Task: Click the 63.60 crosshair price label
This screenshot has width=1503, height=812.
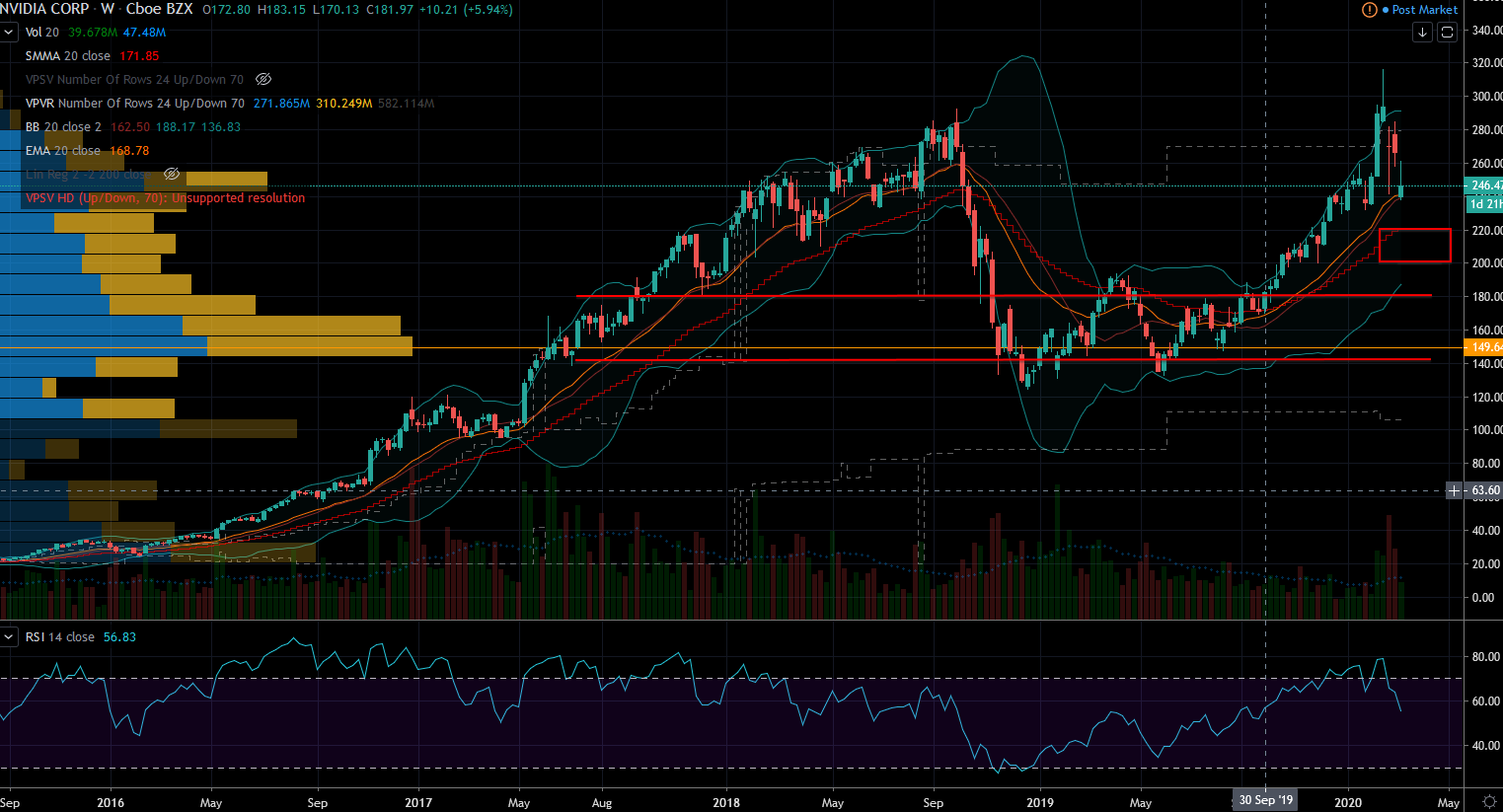Action: tap(1485, 490)
